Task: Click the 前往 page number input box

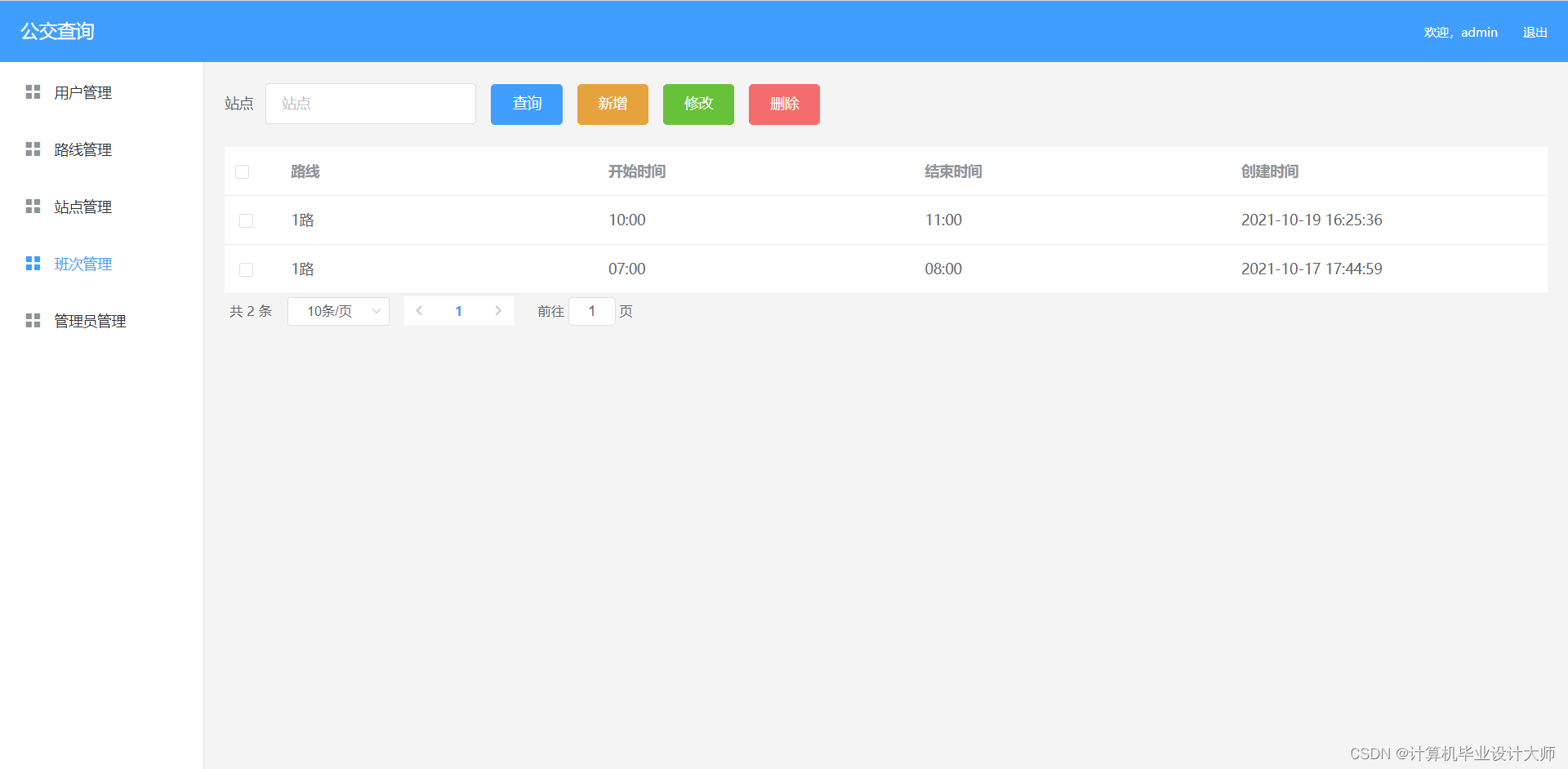Action: tap(592, 311)
